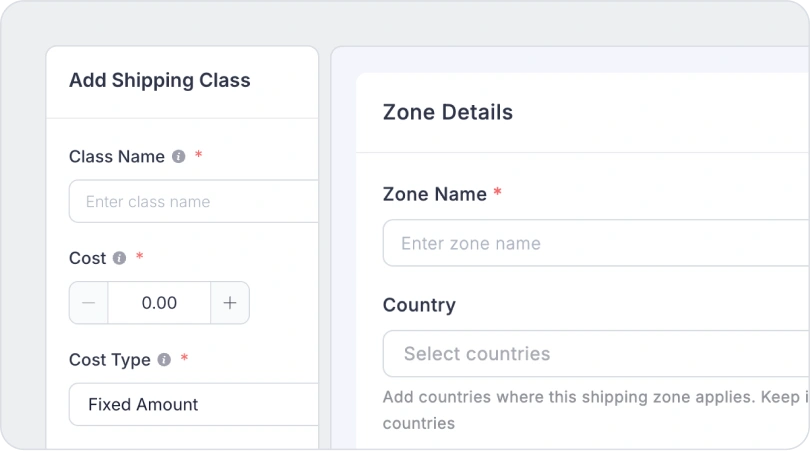Screen dimensions: 810x451
Task: Click the red asterisk after Class Name
Action: coord(198,156)
